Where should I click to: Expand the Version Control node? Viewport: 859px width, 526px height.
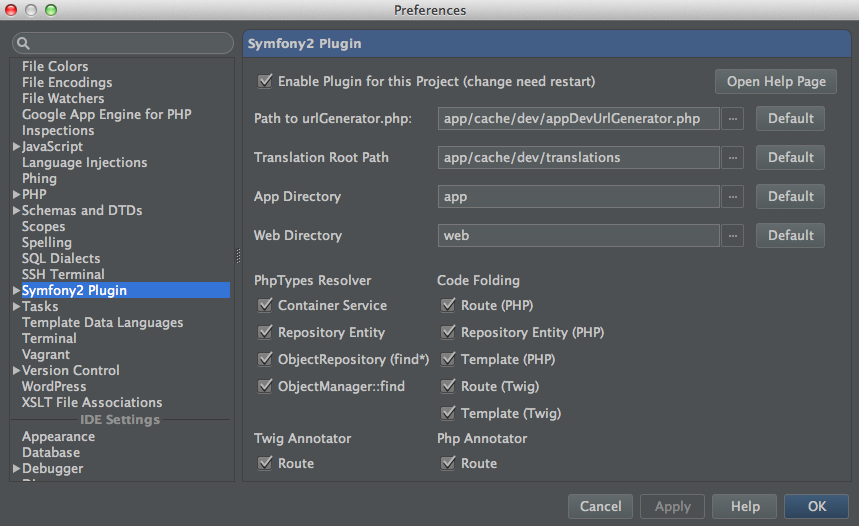pyautogui.click(x=16, y=370)
